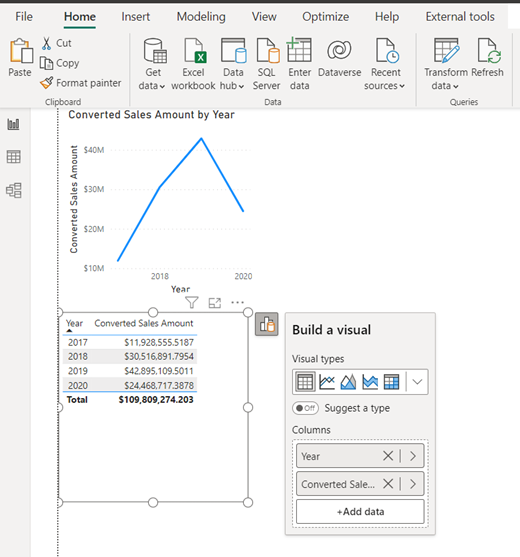Image resolution: width=520 pixels, height=557 pixels.
Task: Remove the Year field from Columns
Action: pos(388,456)
